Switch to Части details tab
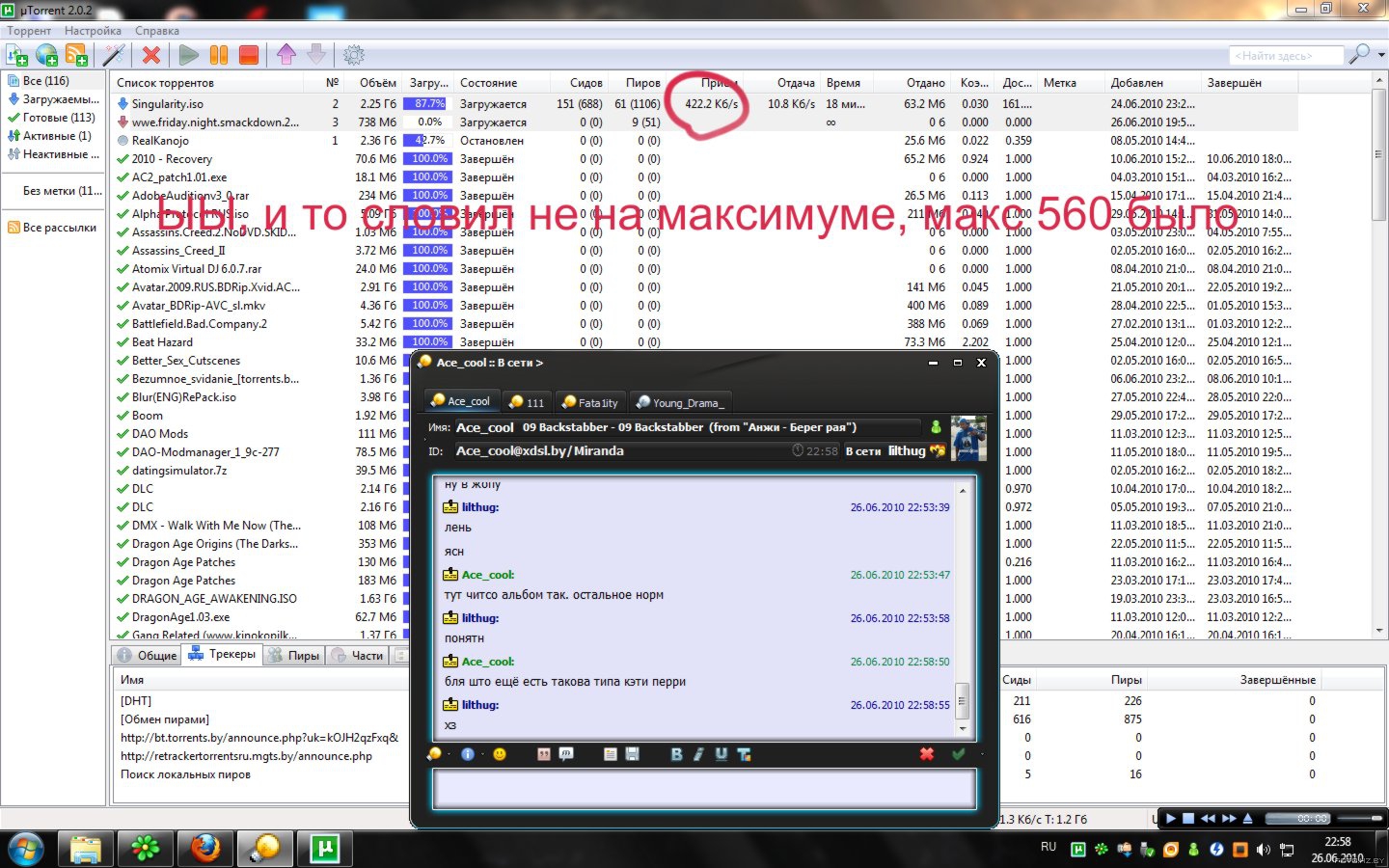 (x=357, y=656)
